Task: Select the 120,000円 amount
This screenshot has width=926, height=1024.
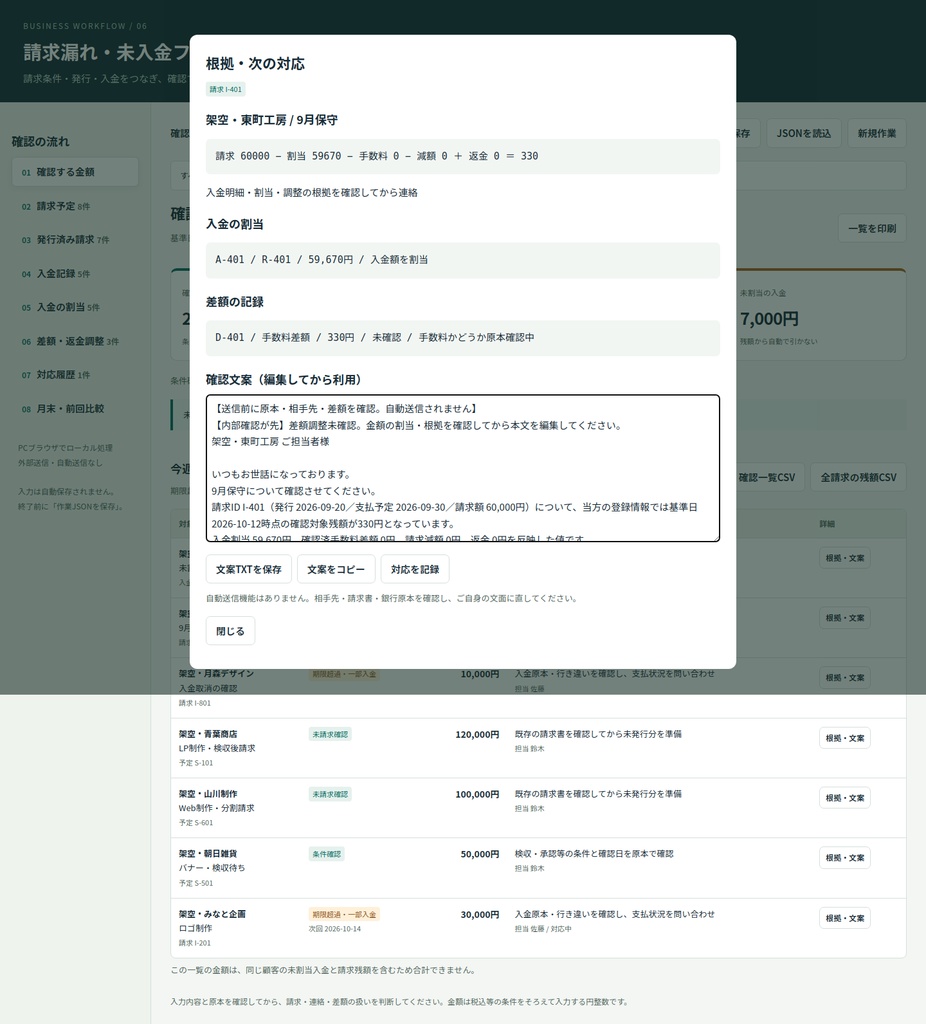Action: pos(477,735)
